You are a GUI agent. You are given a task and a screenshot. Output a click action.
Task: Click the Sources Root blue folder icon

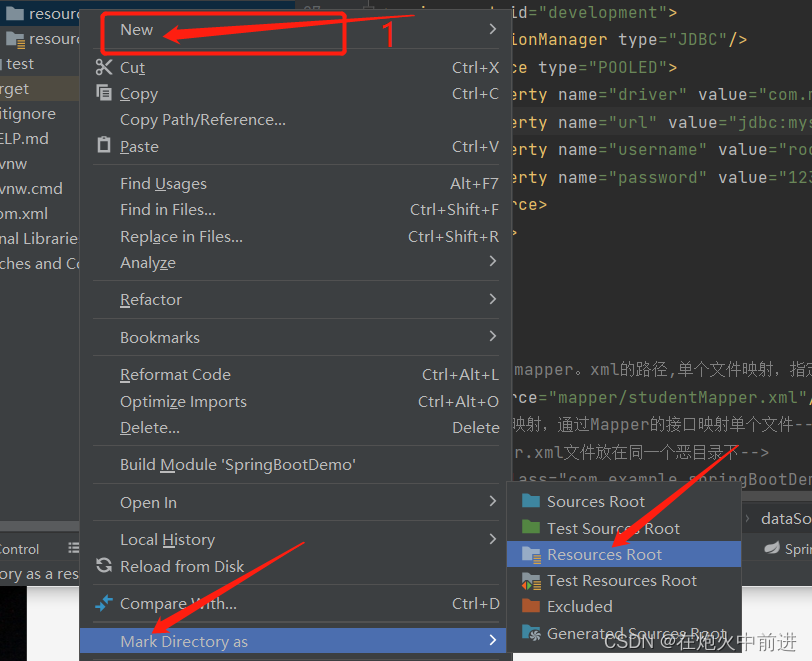point(531,501)
